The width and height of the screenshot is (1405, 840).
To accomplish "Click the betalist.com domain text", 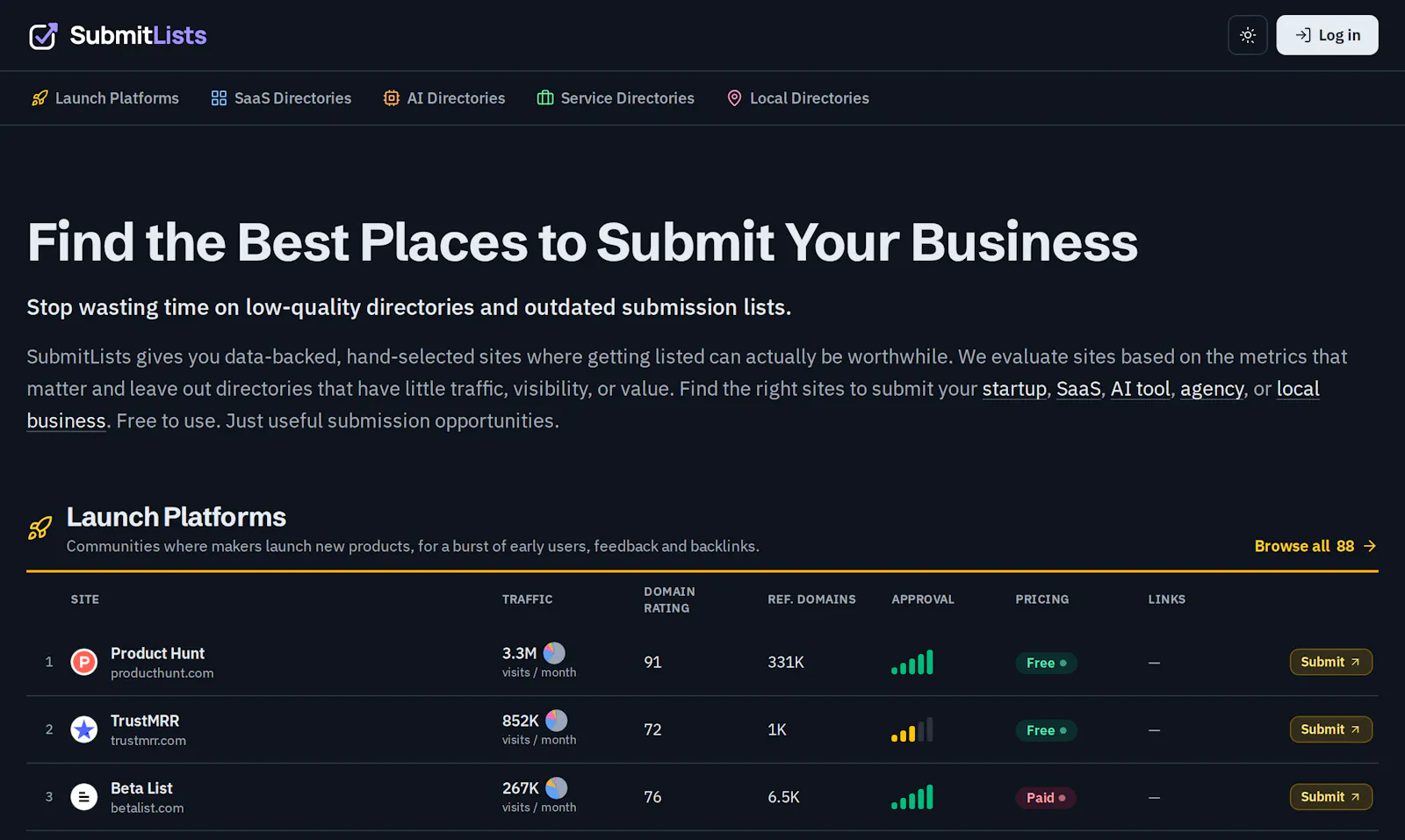I will 148,808.
